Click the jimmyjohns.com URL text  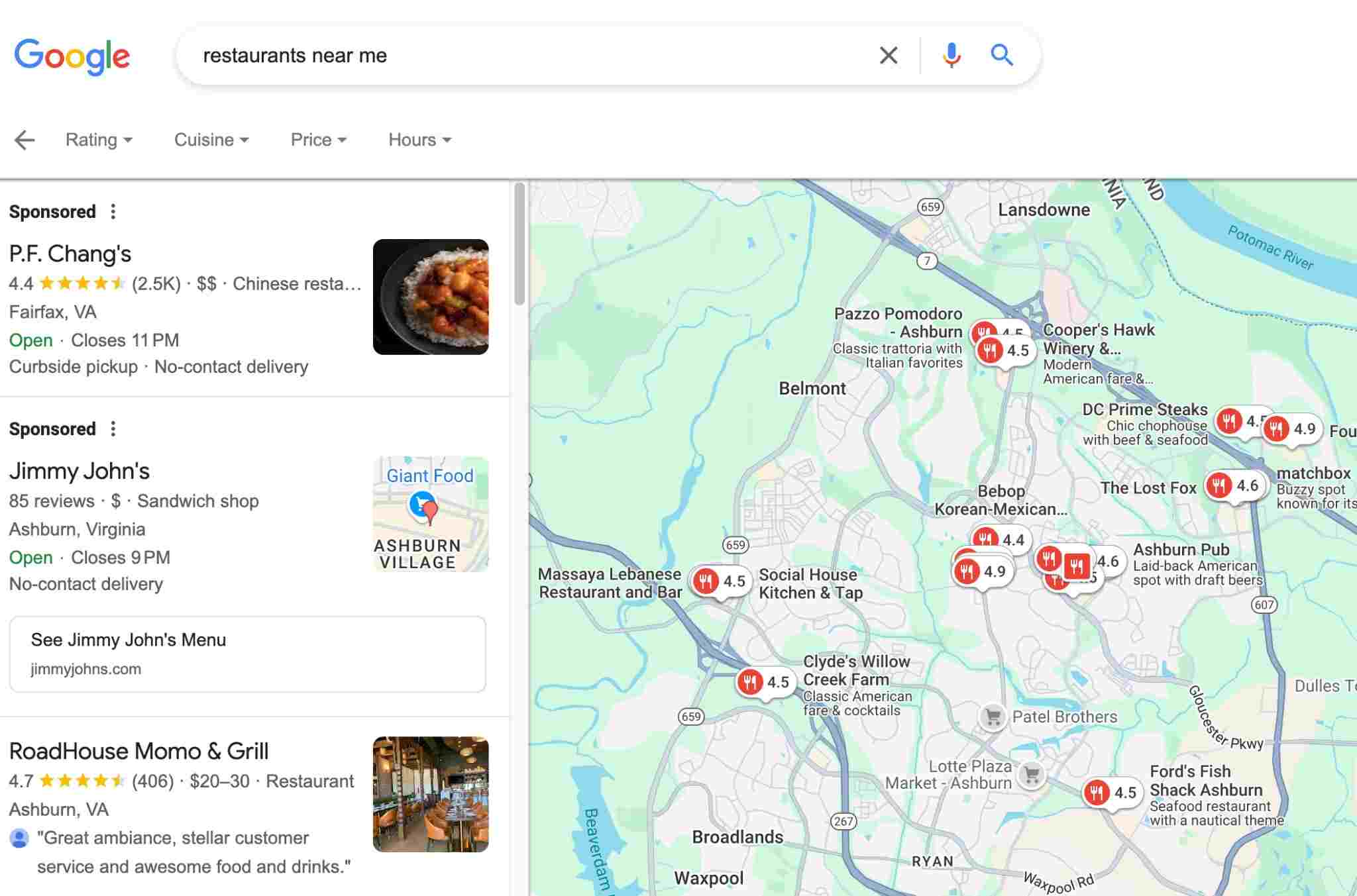(85, 669)
